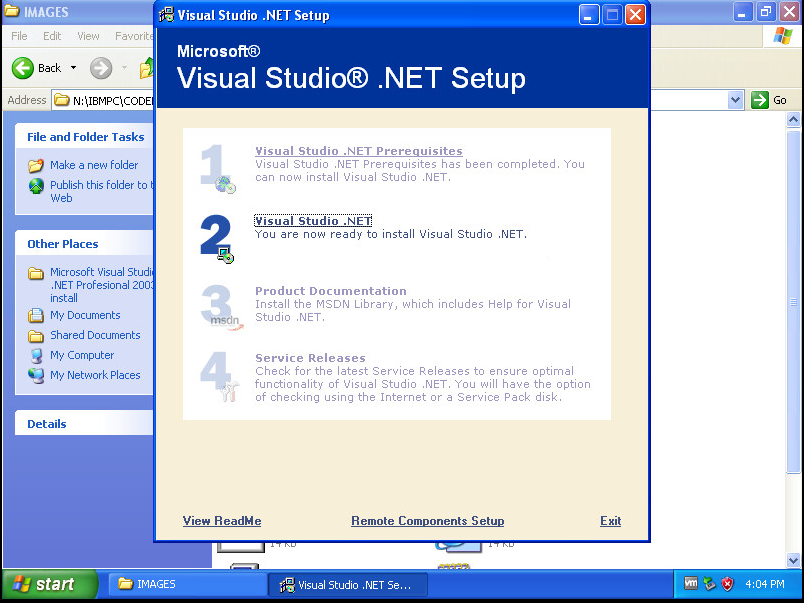The image size is (804, 603).
Task: Click Explorer scrollbar down arrow
Action: pos(793,560)
